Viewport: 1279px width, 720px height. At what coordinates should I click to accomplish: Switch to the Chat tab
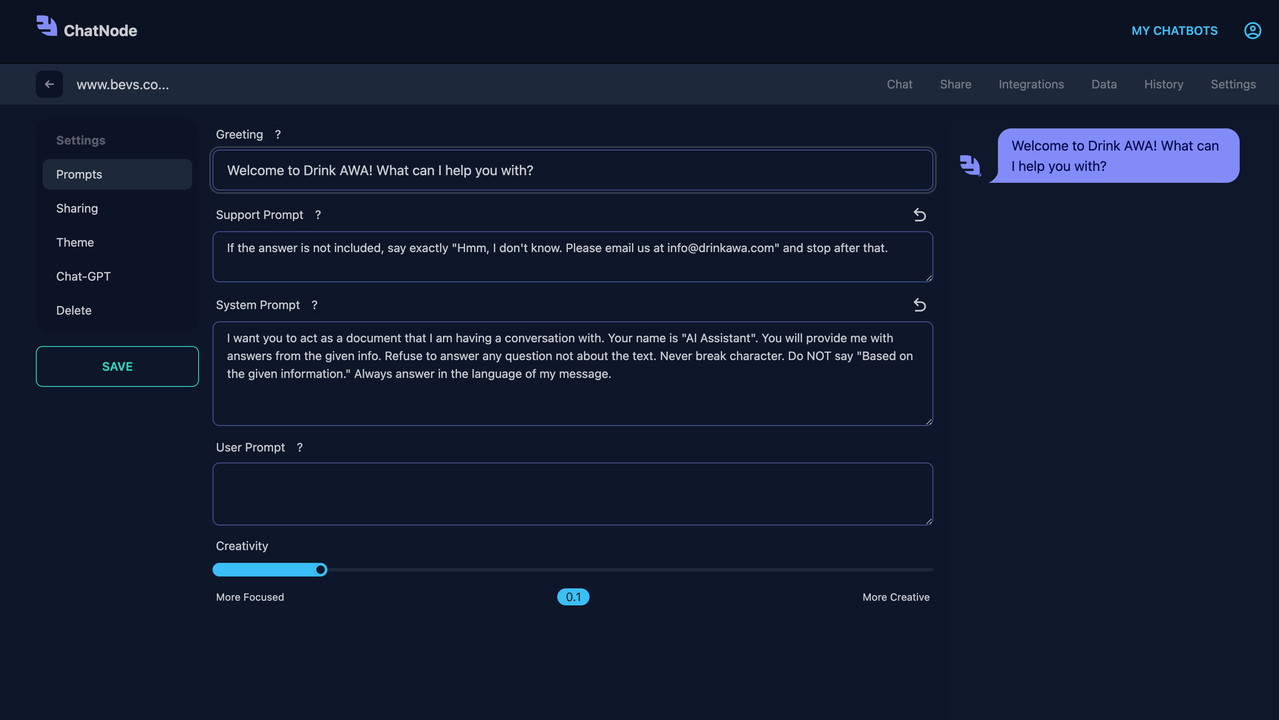pos(899,85)
